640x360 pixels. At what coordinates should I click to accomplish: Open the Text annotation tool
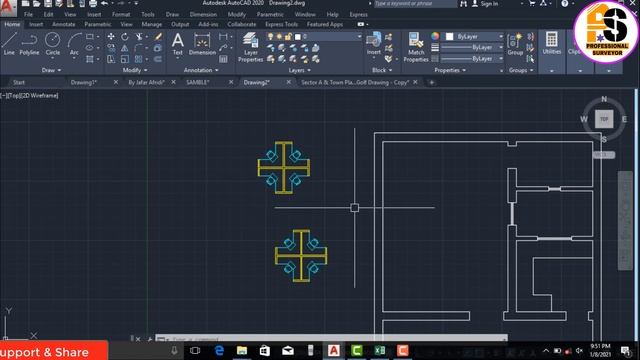tap(178, 44)
